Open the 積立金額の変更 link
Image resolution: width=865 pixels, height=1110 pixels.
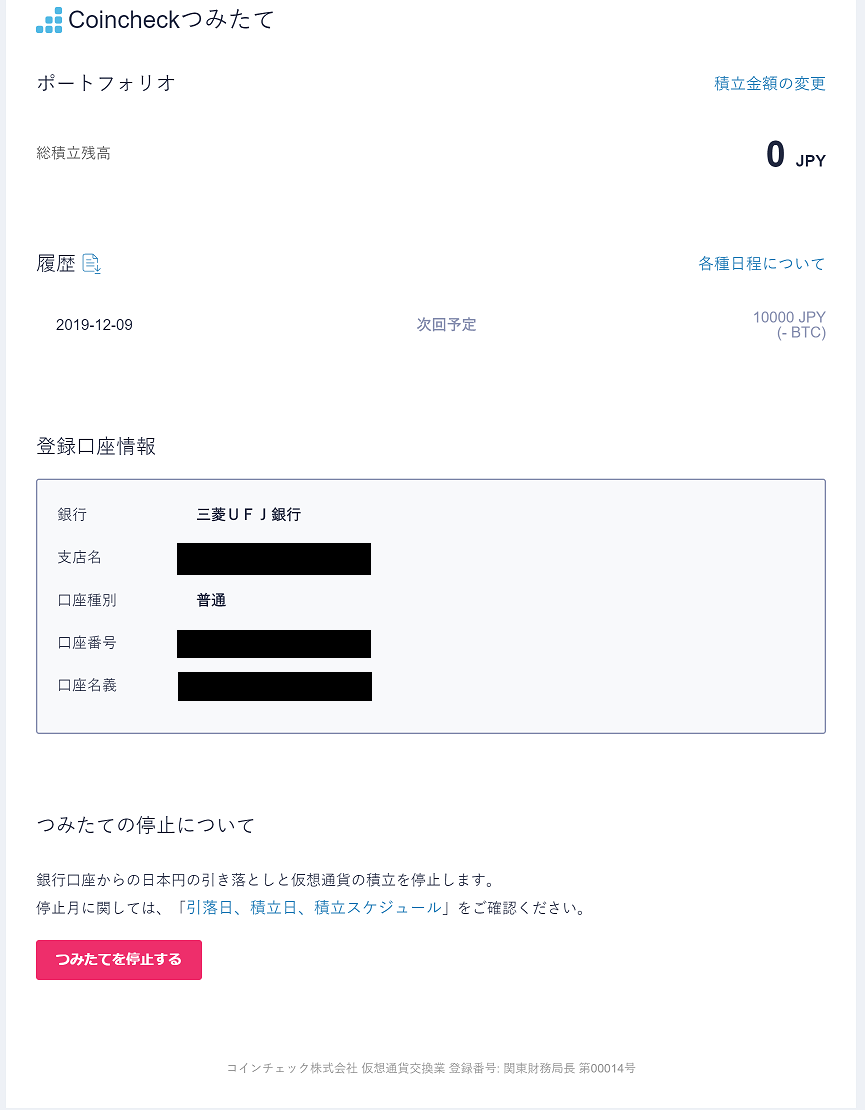tap(769, 83)
